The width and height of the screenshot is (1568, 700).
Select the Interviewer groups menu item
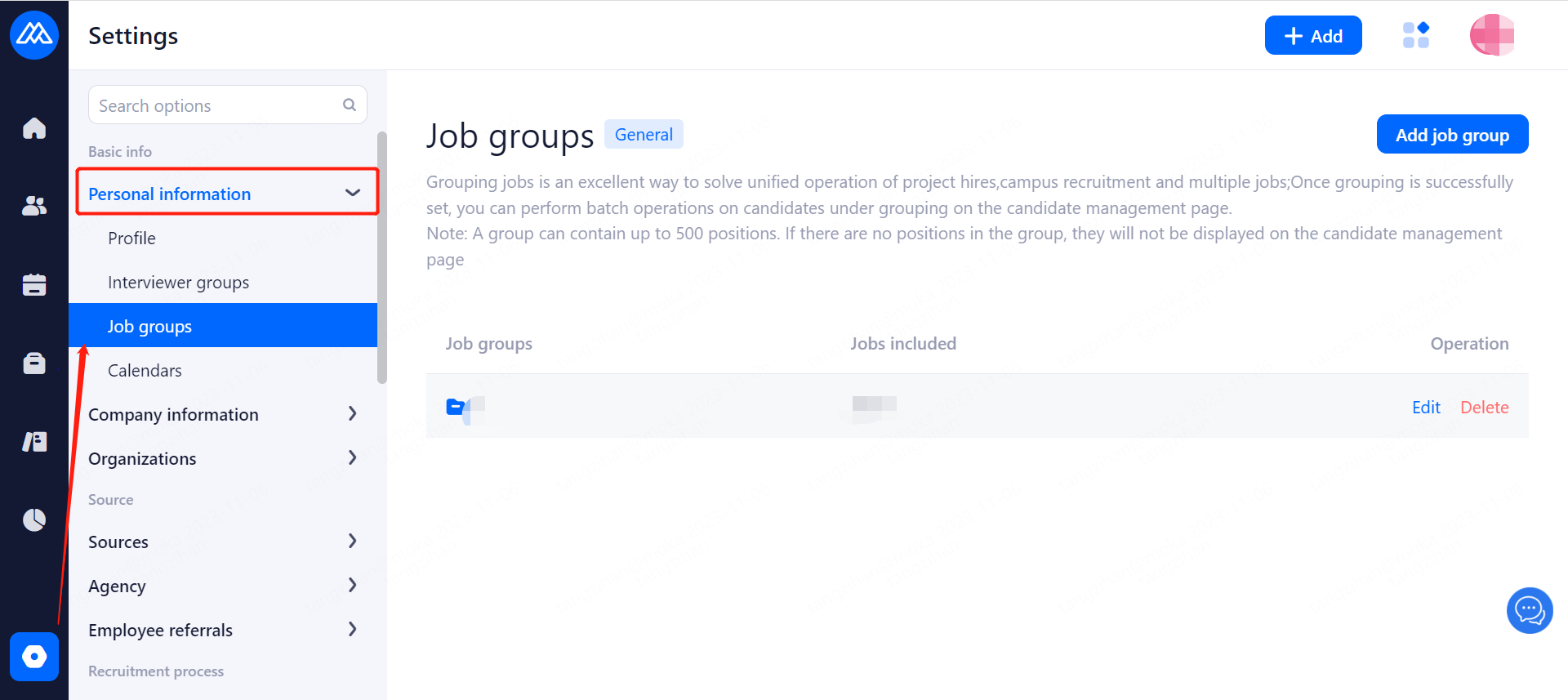point(178,283)
